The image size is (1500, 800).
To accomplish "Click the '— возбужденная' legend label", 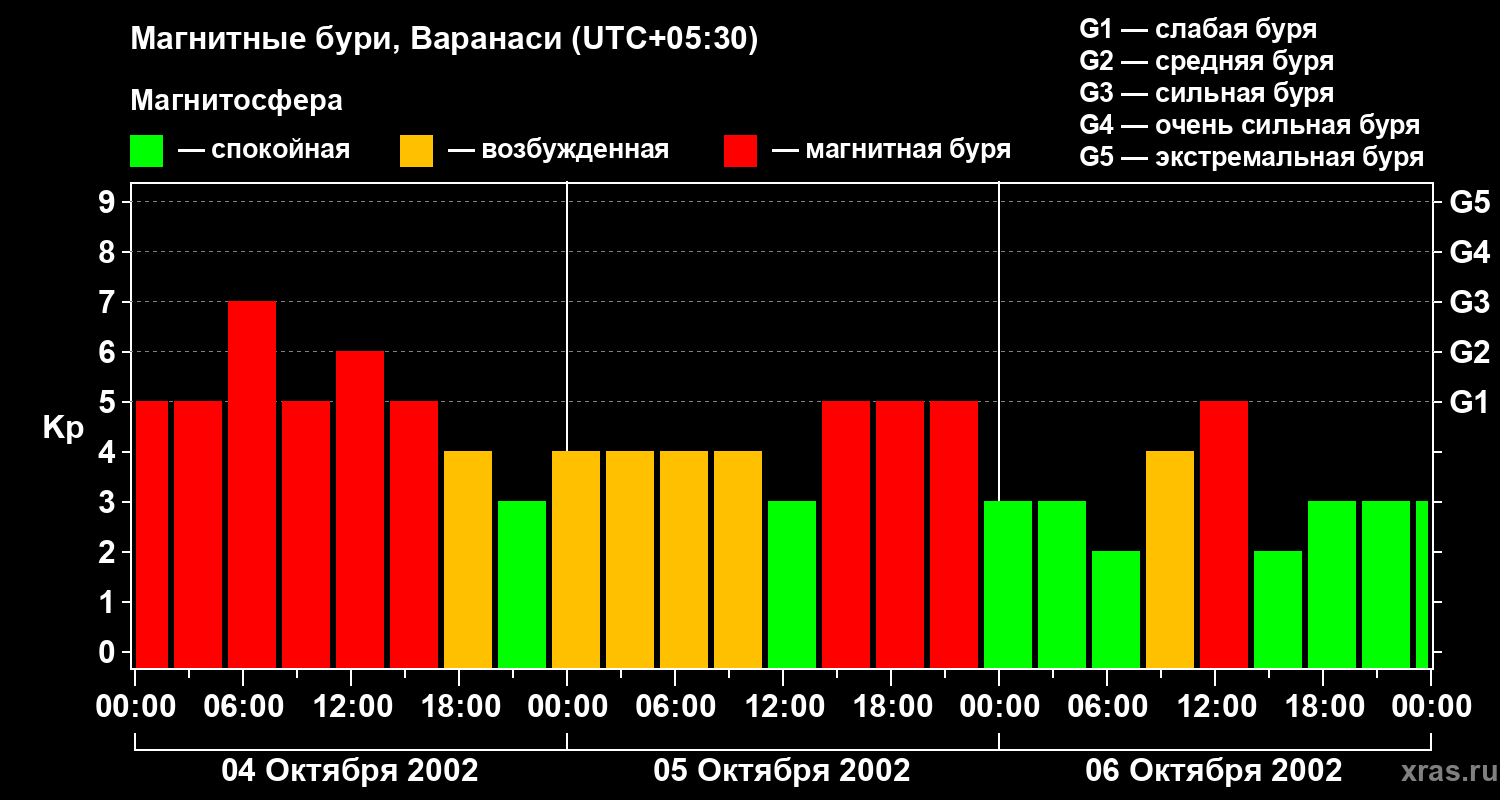I will click(558, 150).
